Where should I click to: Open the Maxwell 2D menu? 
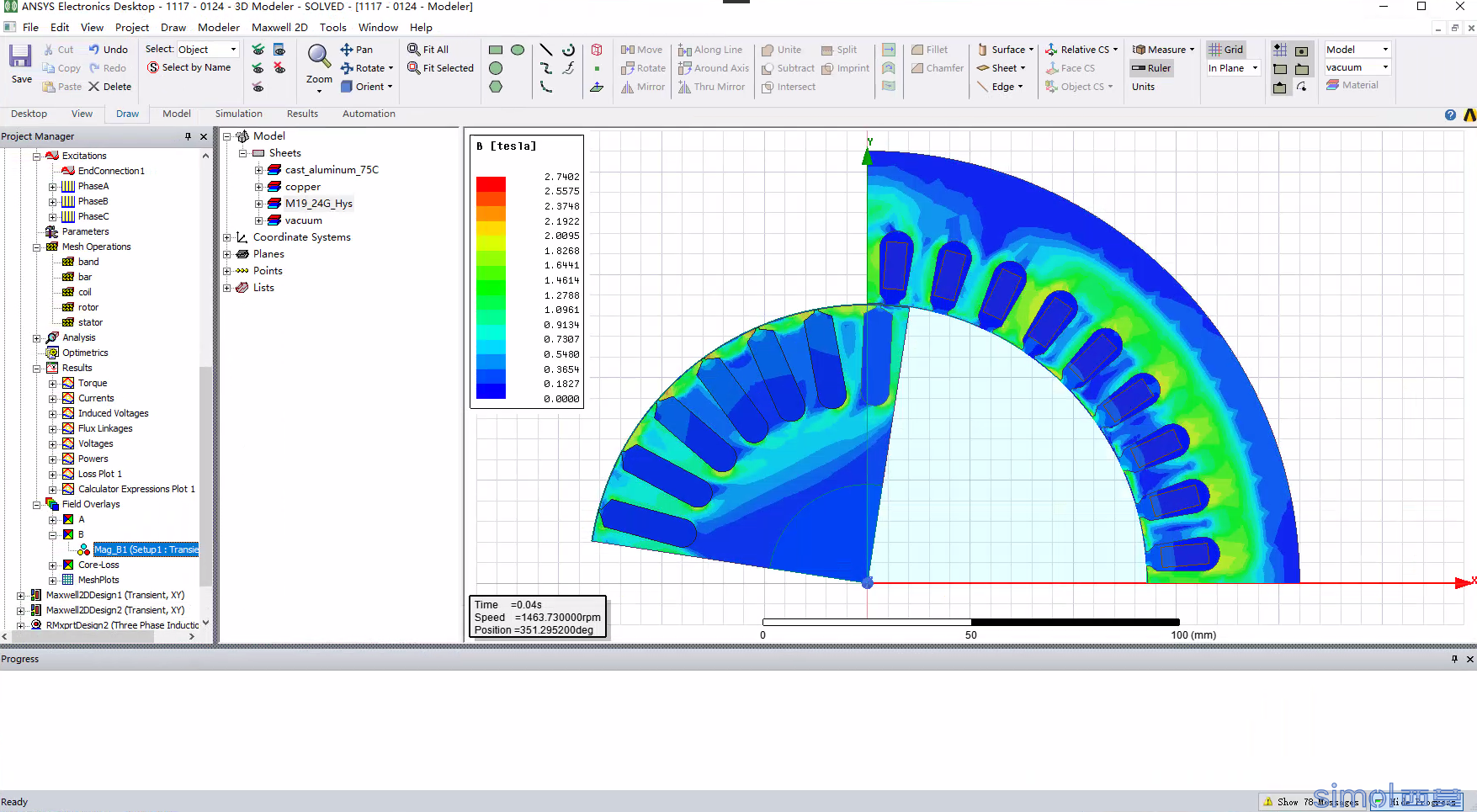[279, 28]
